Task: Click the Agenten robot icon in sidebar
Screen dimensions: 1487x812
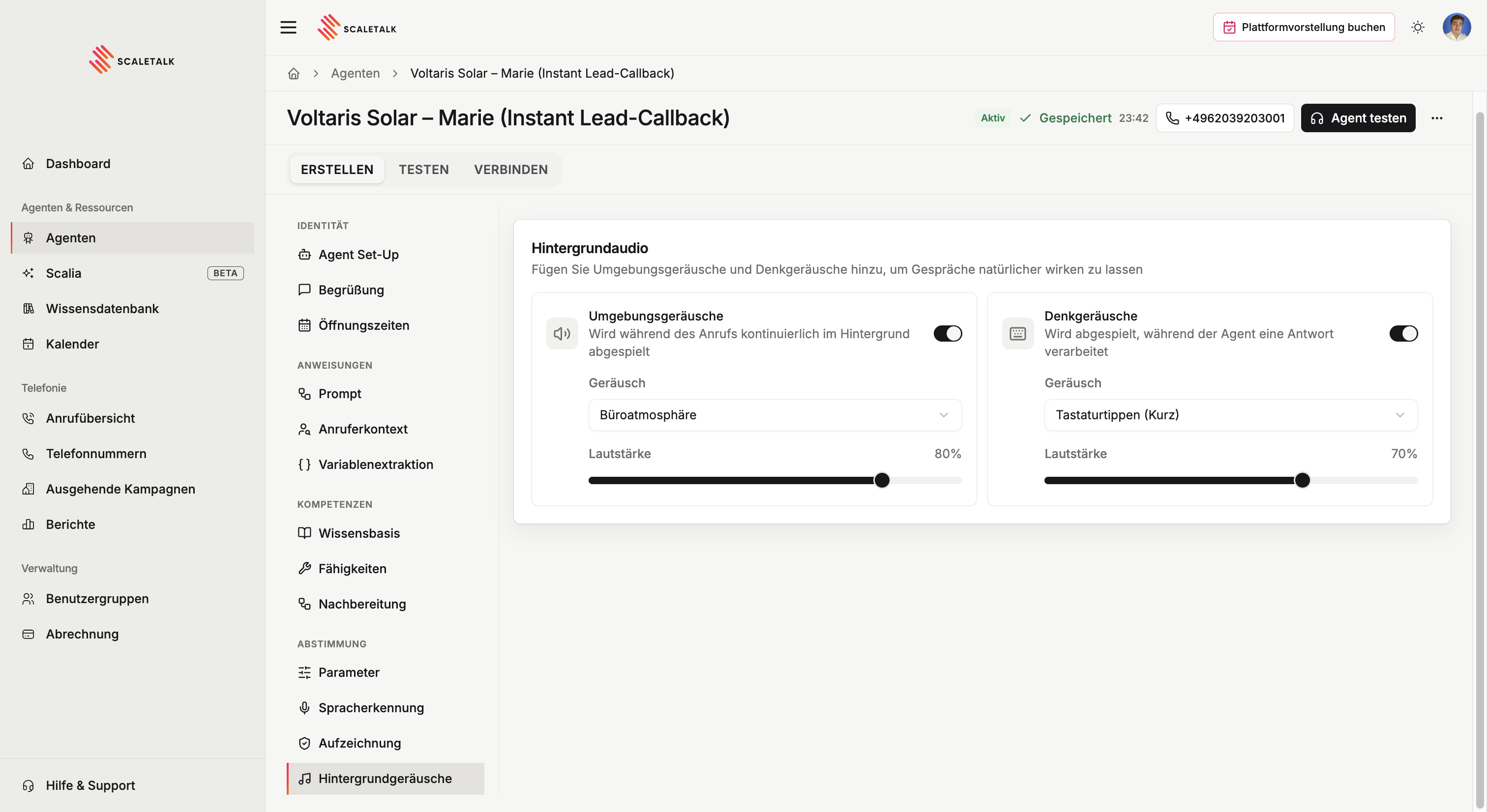Action: pyautogui.click(x=29, y=238)
